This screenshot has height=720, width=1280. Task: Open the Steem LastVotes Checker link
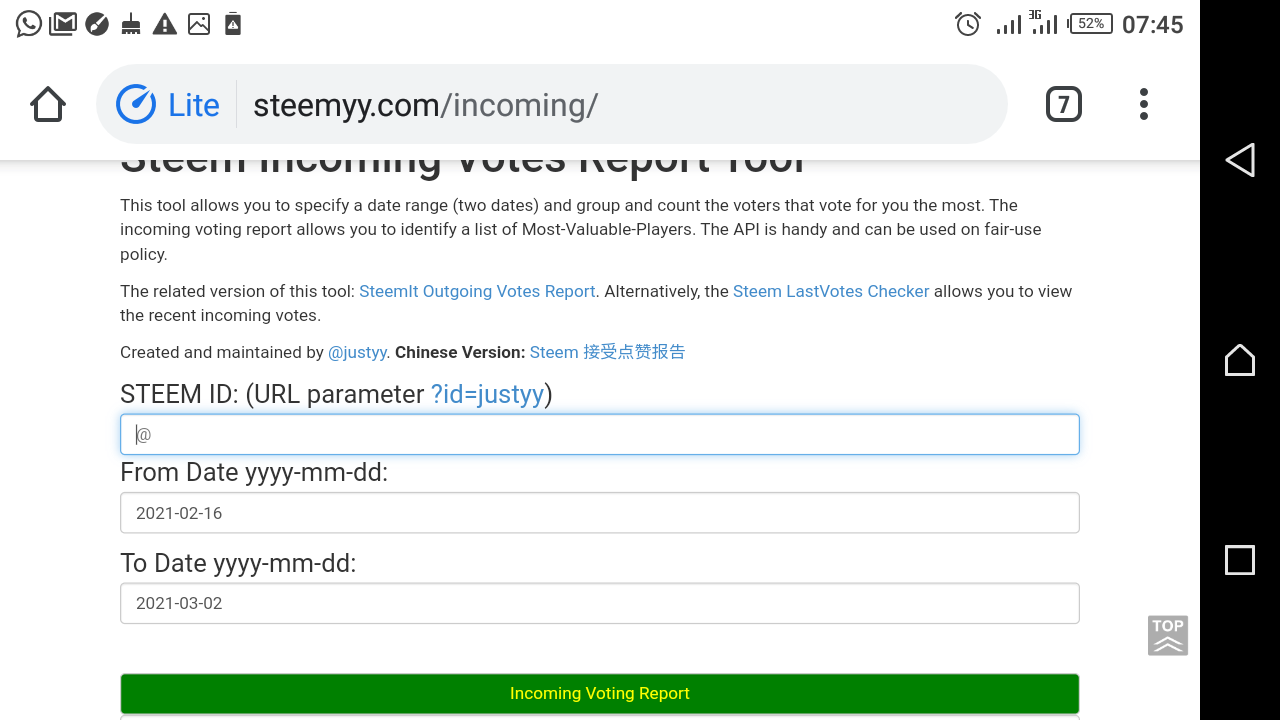pos(831,291)
